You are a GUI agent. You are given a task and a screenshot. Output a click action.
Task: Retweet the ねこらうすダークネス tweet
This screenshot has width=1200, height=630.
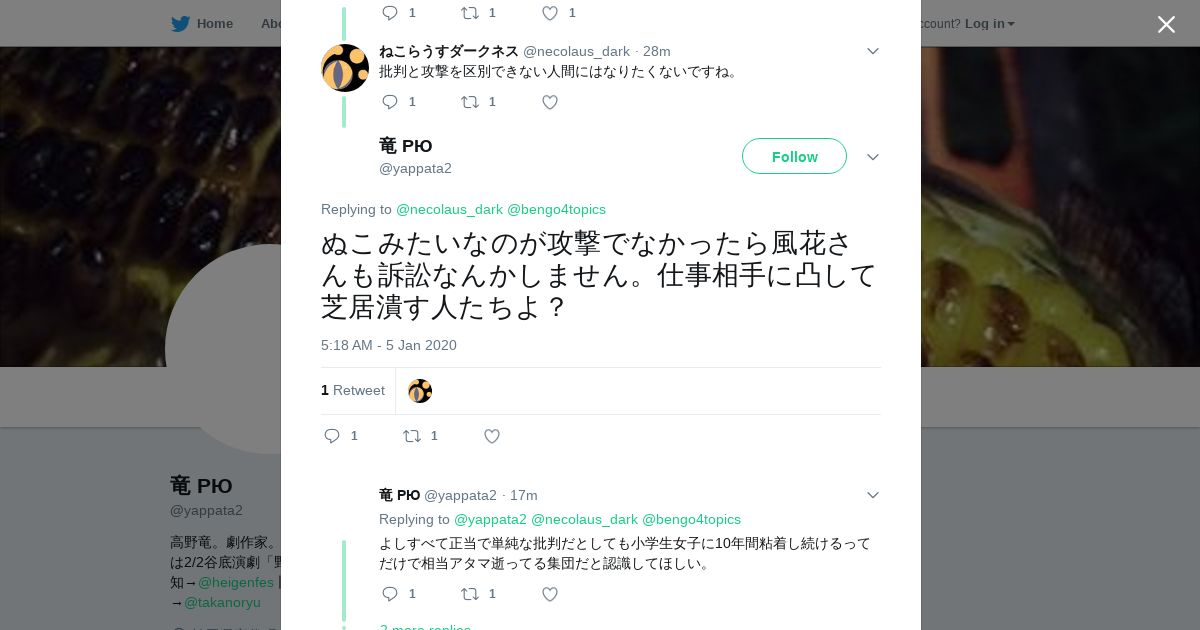pyautogui.click(x=470, y=102)
